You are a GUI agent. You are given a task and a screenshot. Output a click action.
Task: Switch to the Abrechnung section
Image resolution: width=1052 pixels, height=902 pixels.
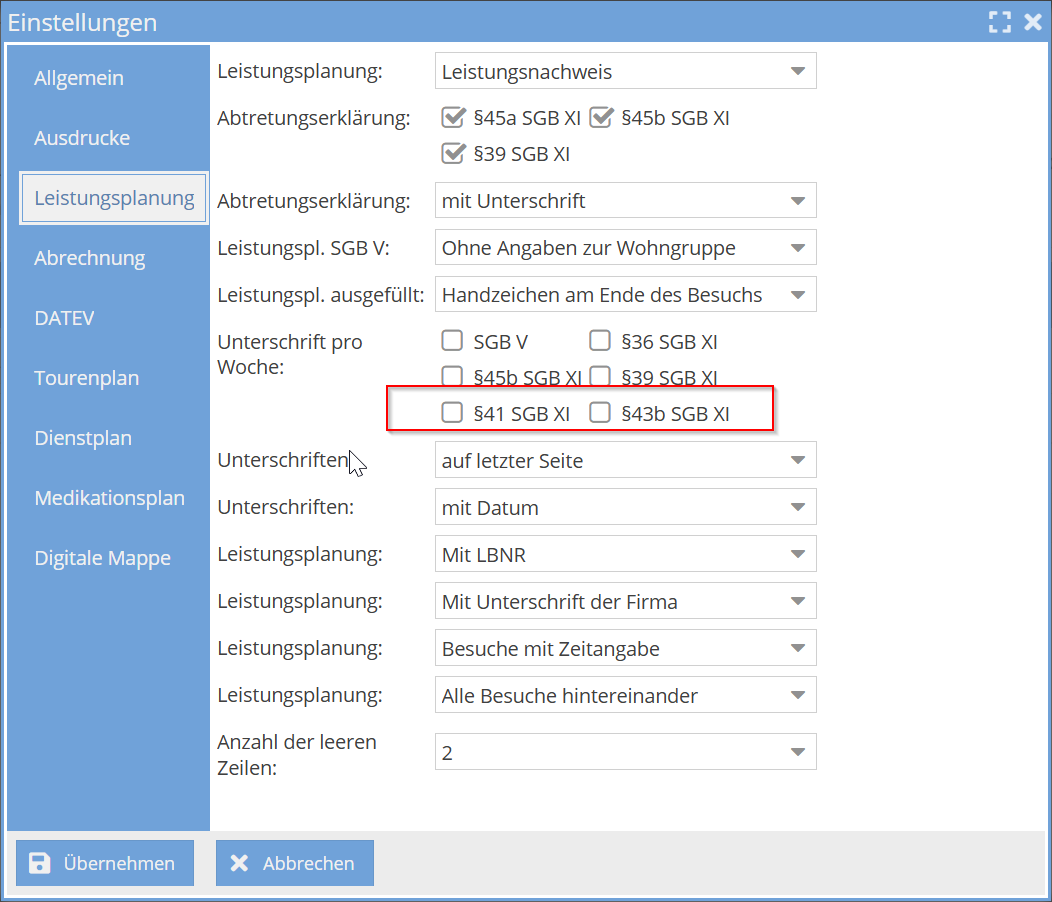pos(91,257)
